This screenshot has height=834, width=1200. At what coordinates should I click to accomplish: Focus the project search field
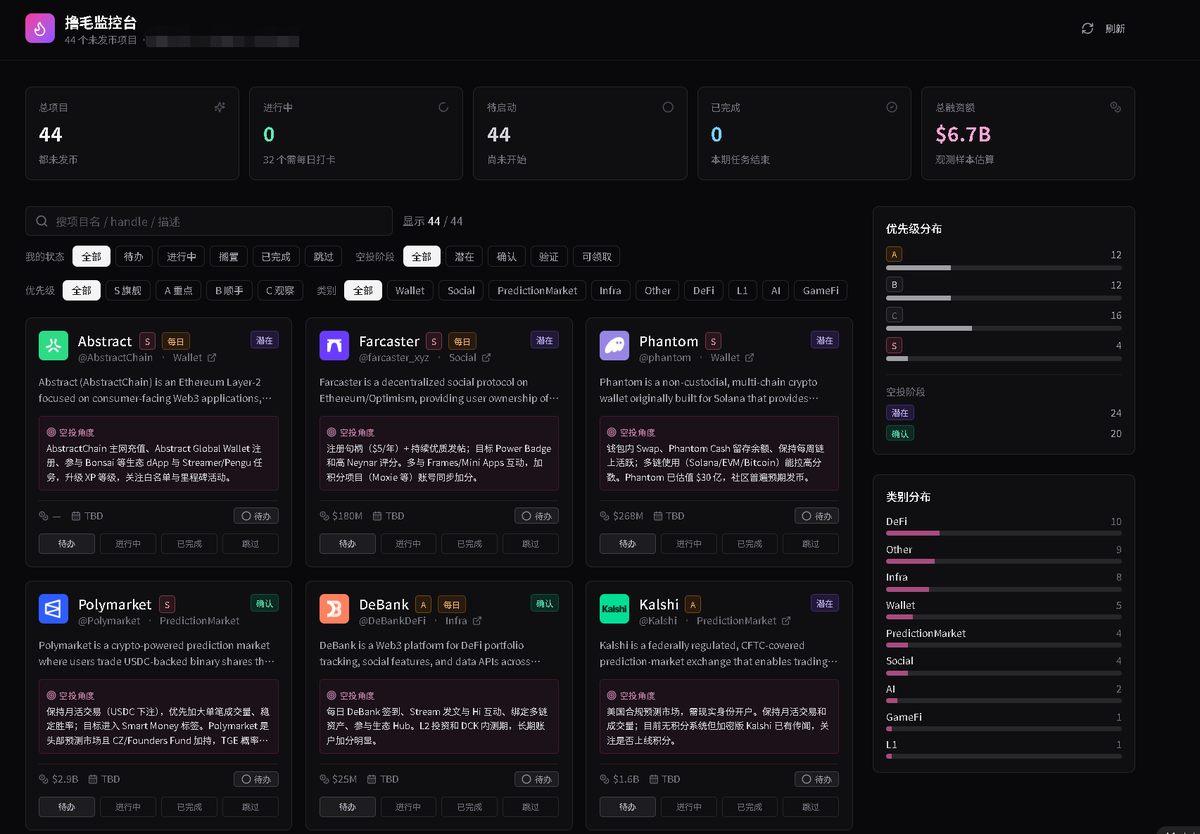209,221
